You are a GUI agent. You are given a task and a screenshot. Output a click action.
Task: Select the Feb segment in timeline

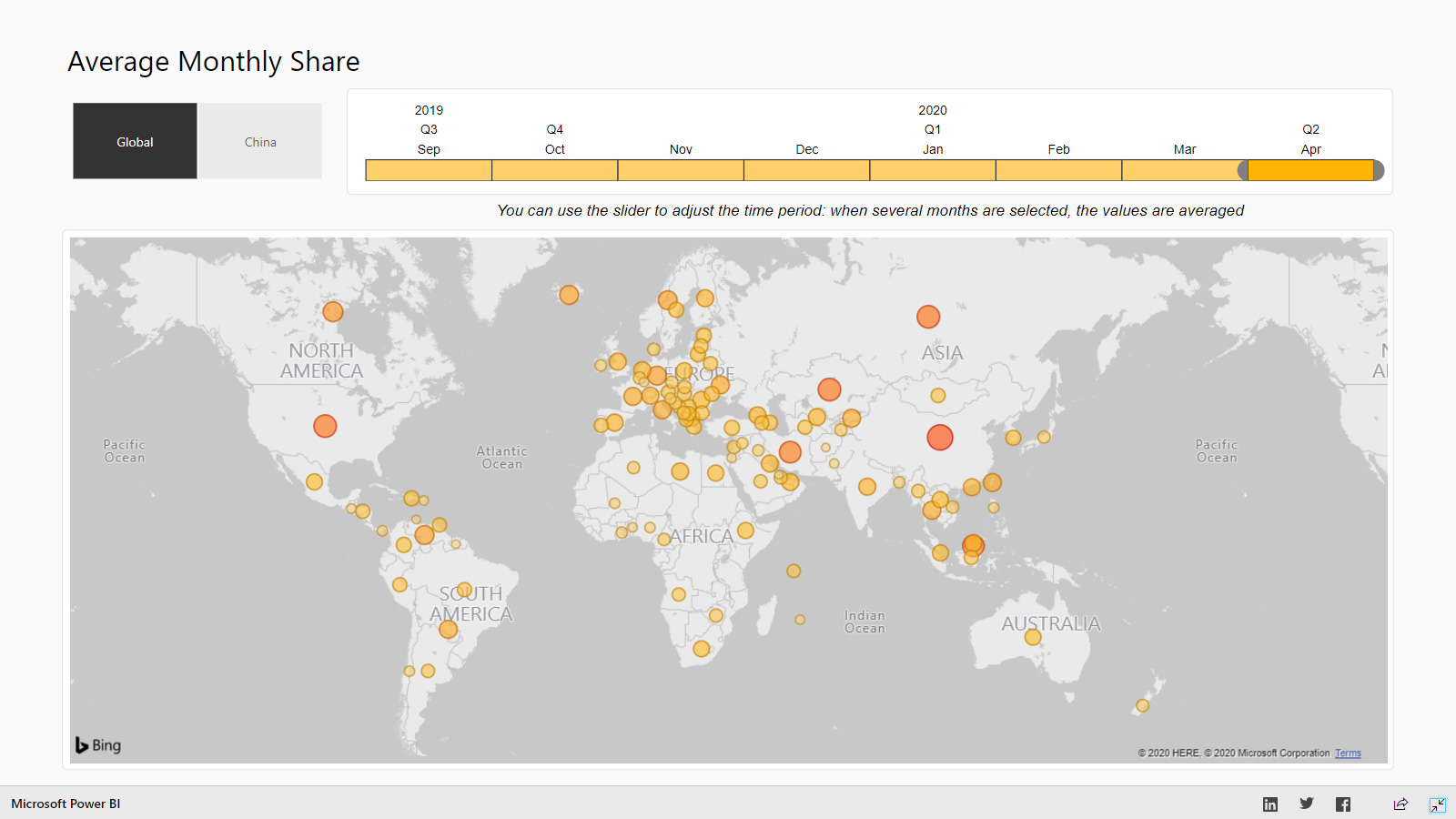1059,170
